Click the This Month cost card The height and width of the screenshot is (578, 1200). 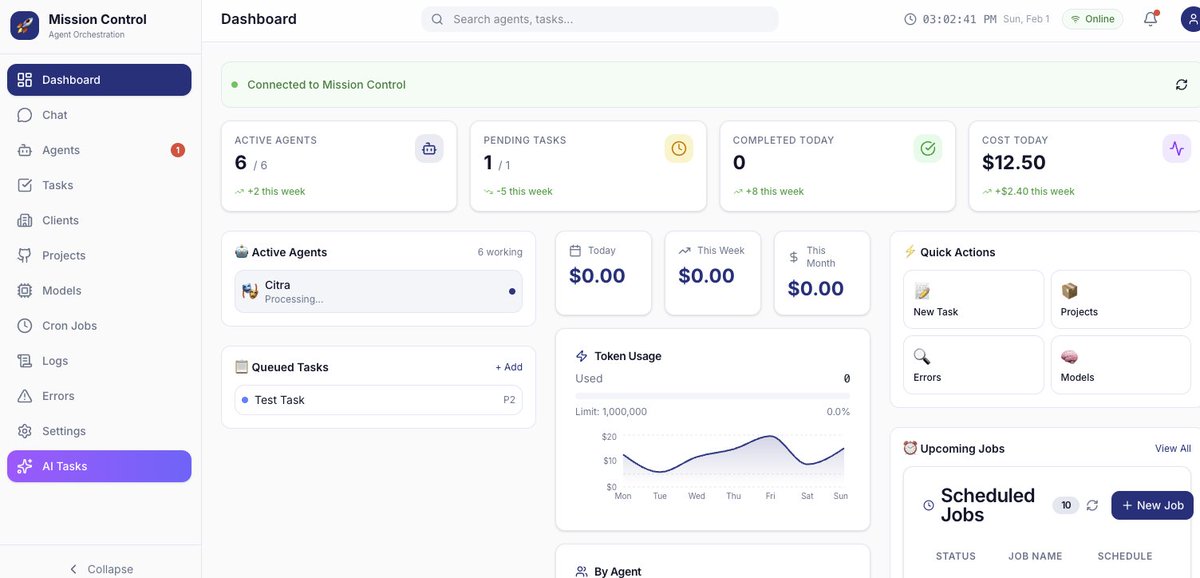tap(822, 274)
